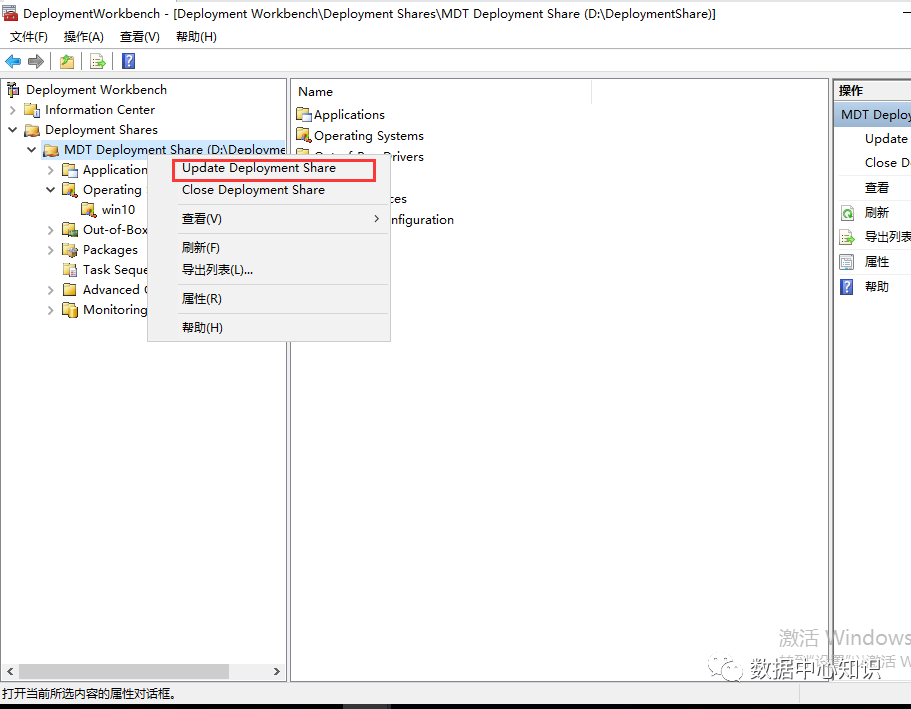Viewport: 911px width, 709px height.
Task: Click the Deployment Shares folder icon
Action: [32, 130]
